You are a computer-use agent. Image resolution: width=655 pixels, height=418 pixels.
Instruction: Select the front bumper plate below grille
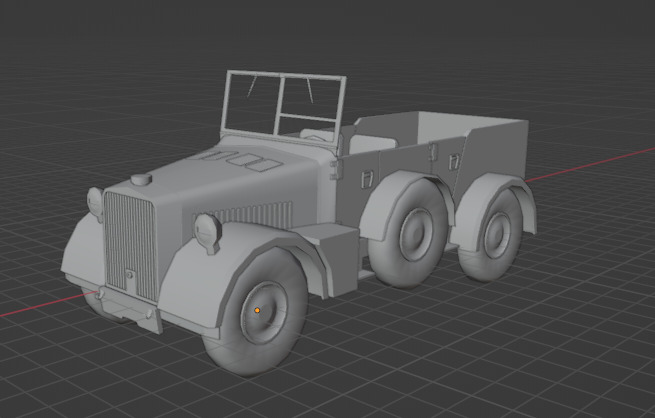point(130,310)
